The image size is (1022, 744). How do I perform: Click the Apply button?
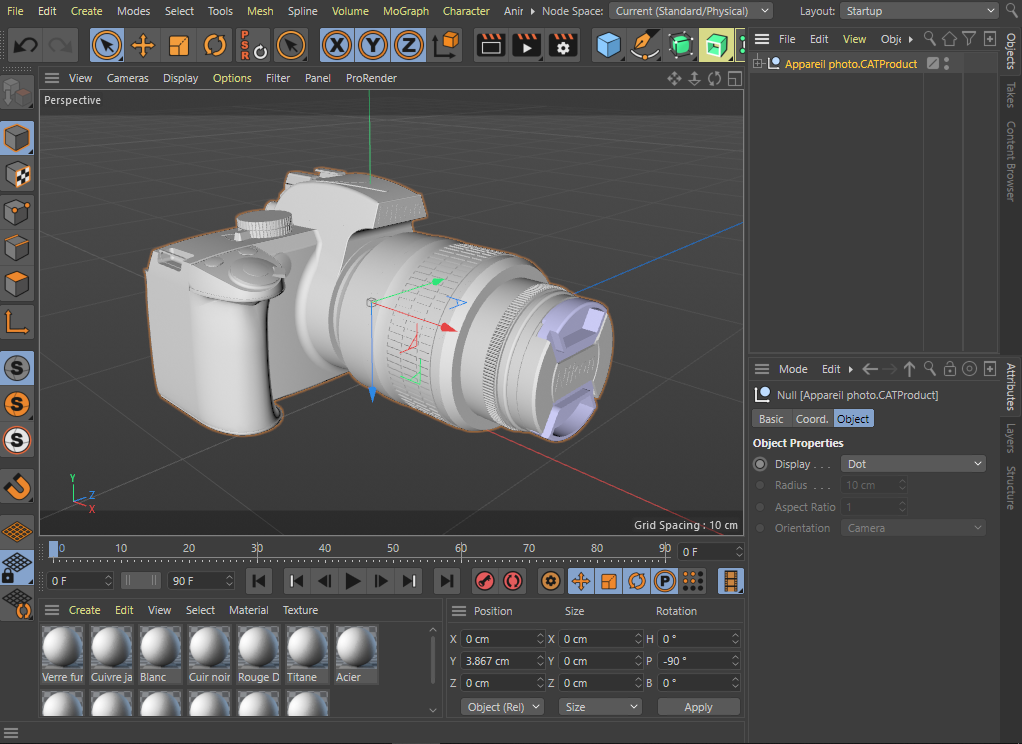click(x=698, y=706)
